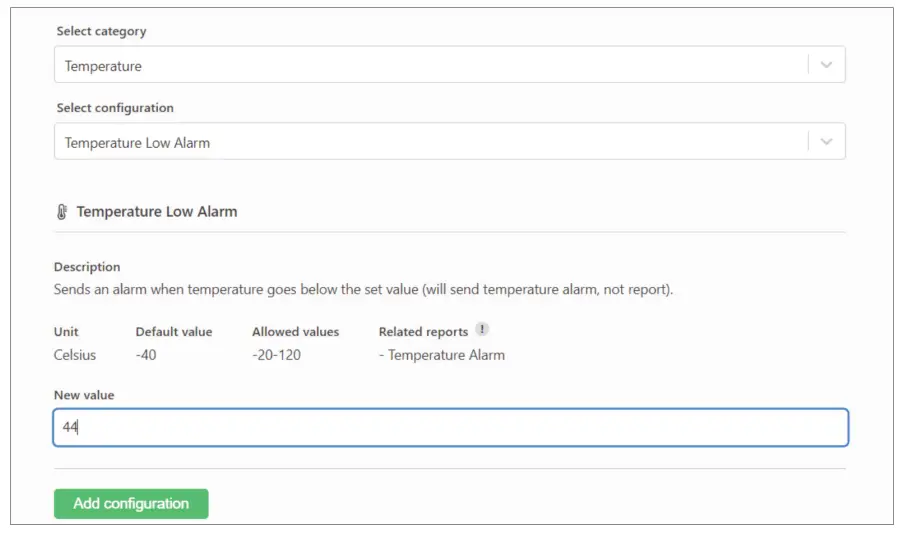This screenshot has width=904, height=533.
Task: Expand the Select category chevron arrow
Action: [x=826, y=65]
